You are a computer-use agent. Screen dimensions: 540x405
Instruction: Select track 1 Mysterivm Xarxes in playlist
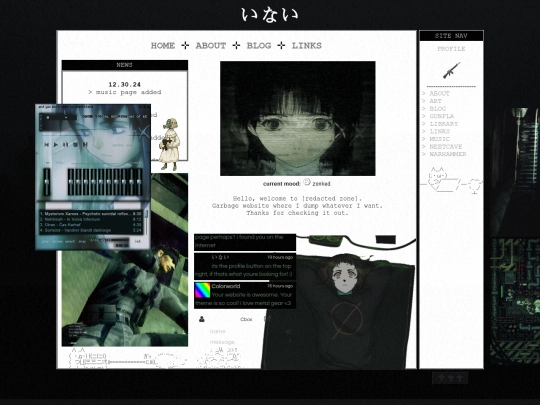coord(91,214)
